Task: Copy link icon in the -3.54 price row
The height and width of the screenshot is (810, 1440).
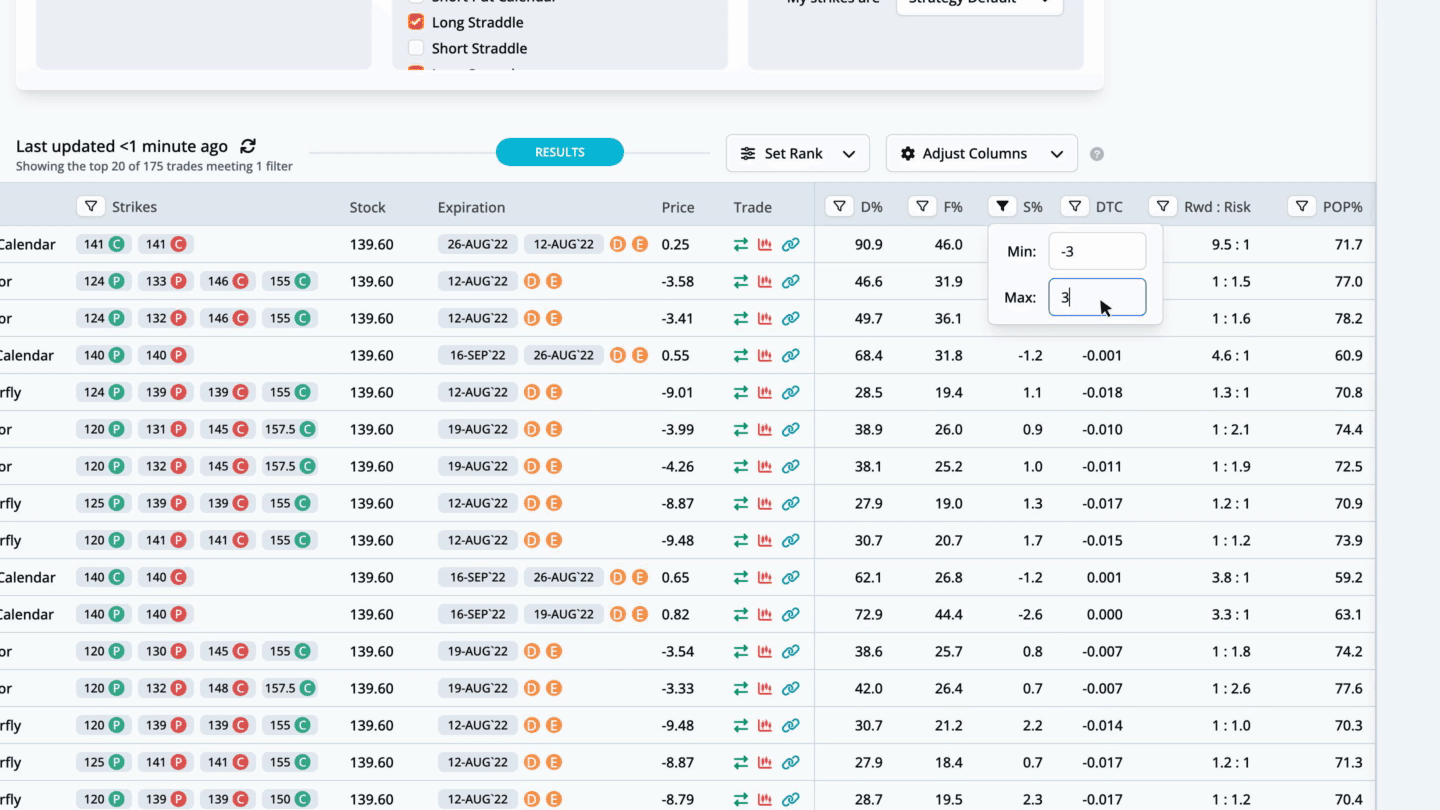Action: (x=790, y=651)
